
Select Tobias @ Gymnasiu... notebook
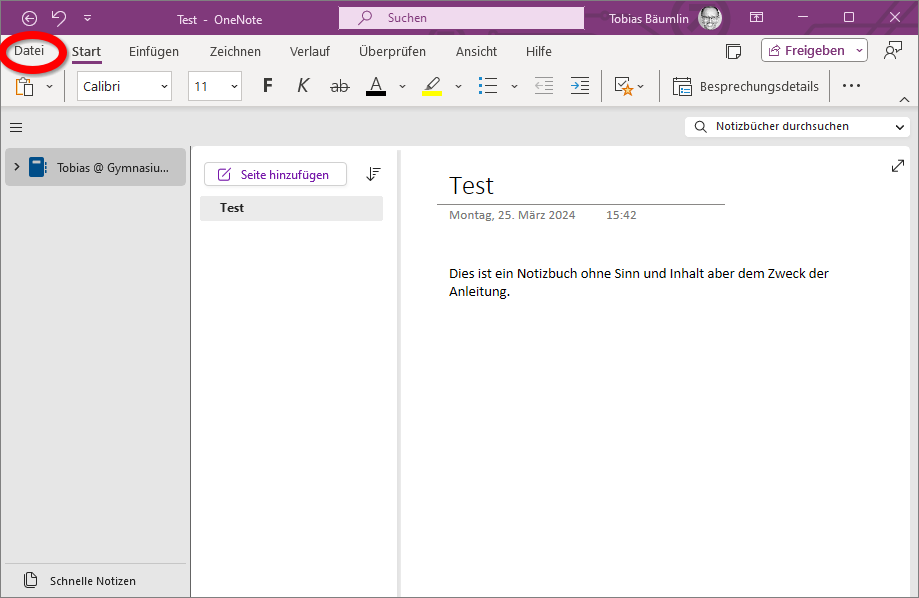click(x=96, y=168)
